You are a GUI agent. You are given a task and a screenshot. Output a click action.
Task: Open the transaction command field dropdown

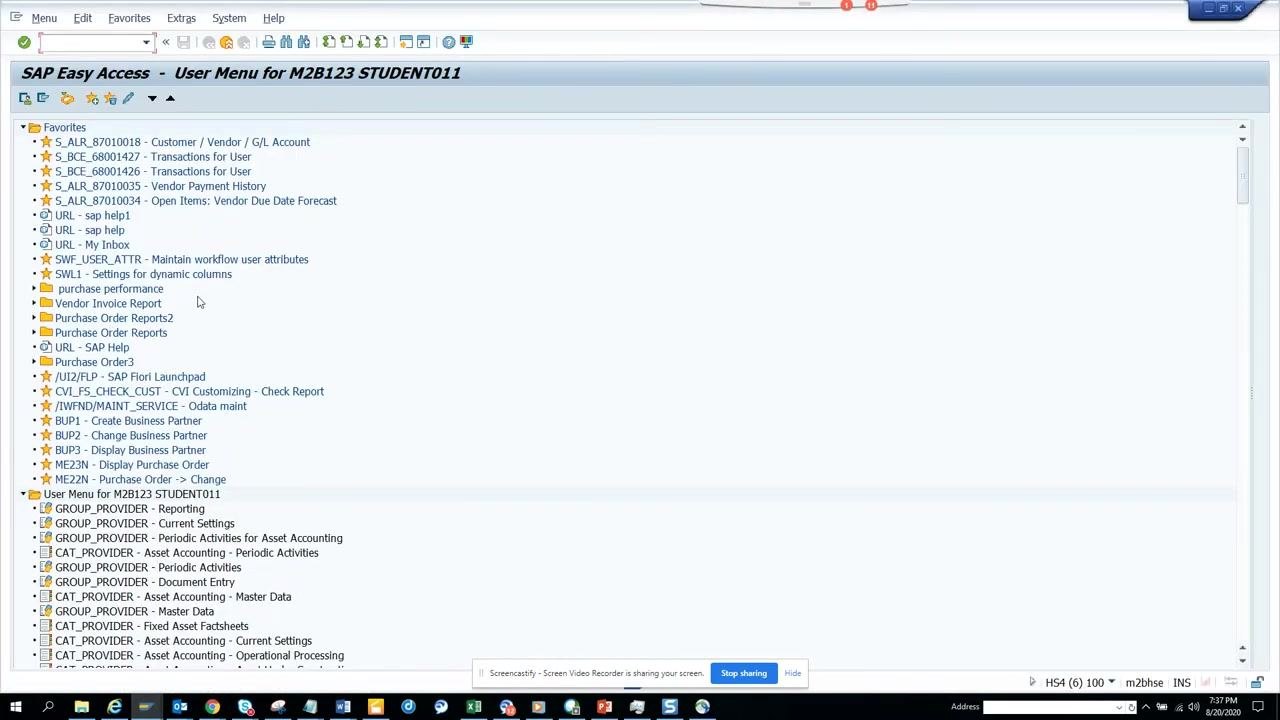click(146, 42)
